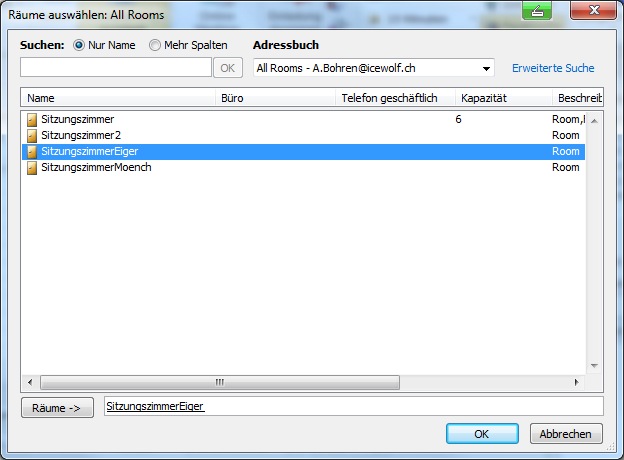624x460 pixels.
Task: Focus the search text field
Action: [116, 67]
